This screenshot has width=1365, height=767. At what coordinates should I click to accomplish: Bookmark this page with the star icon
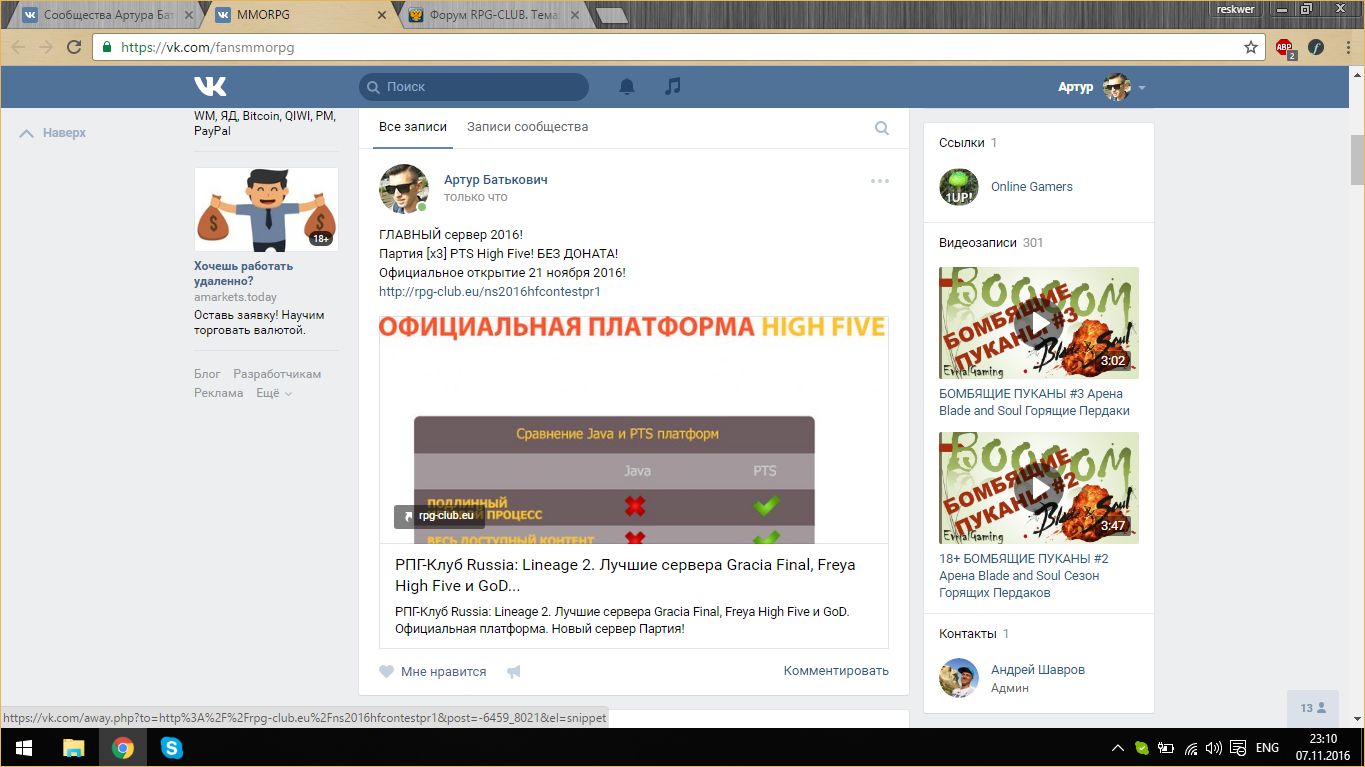click(1251, 47)
